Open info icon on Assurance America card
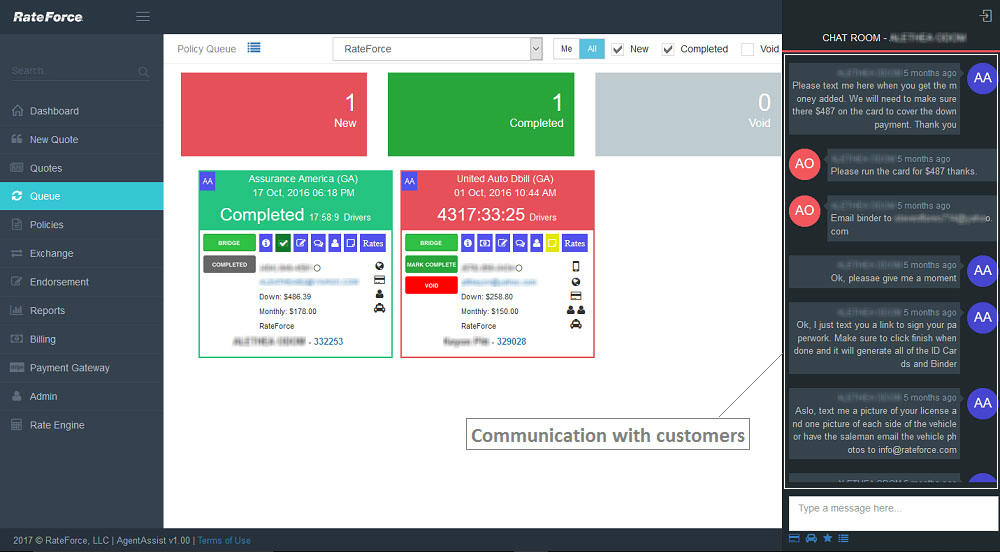Screen dimensions: 1000x552 click(x=266, y=243)
